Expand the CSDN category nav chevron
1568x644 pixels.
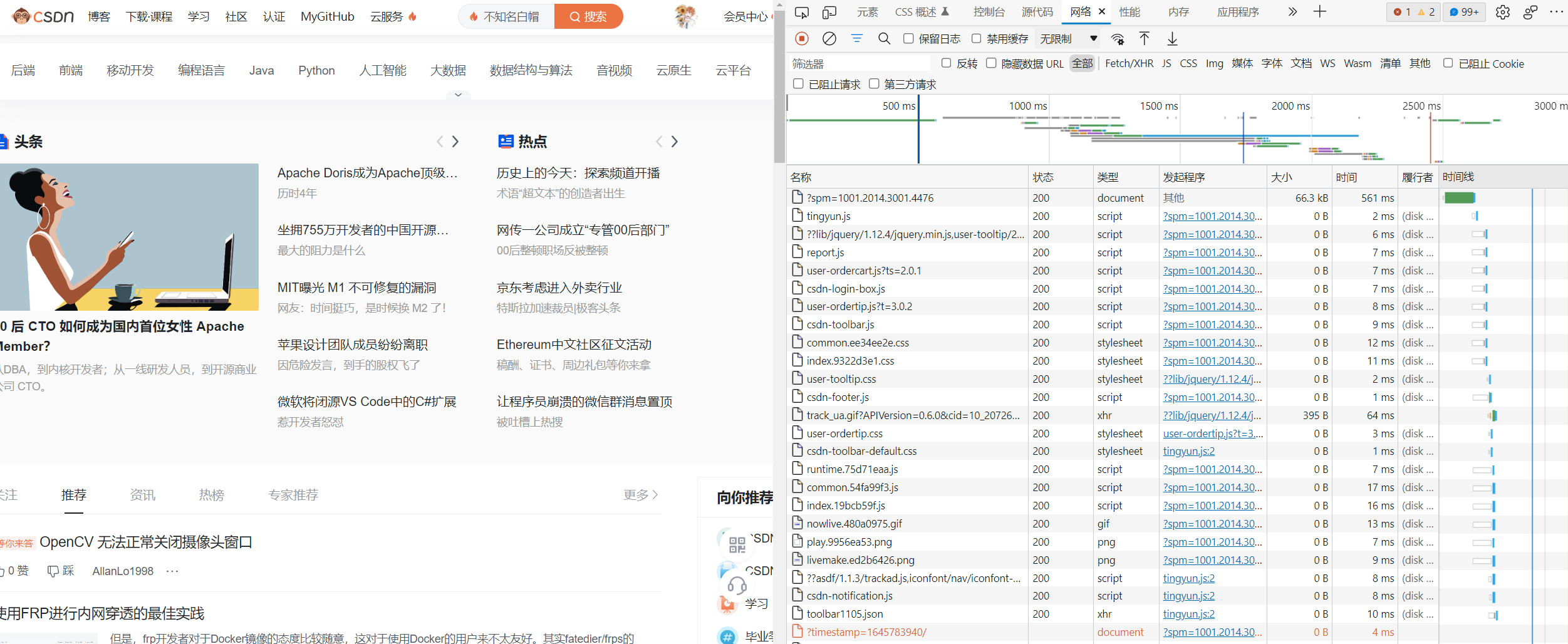(458, 95)
